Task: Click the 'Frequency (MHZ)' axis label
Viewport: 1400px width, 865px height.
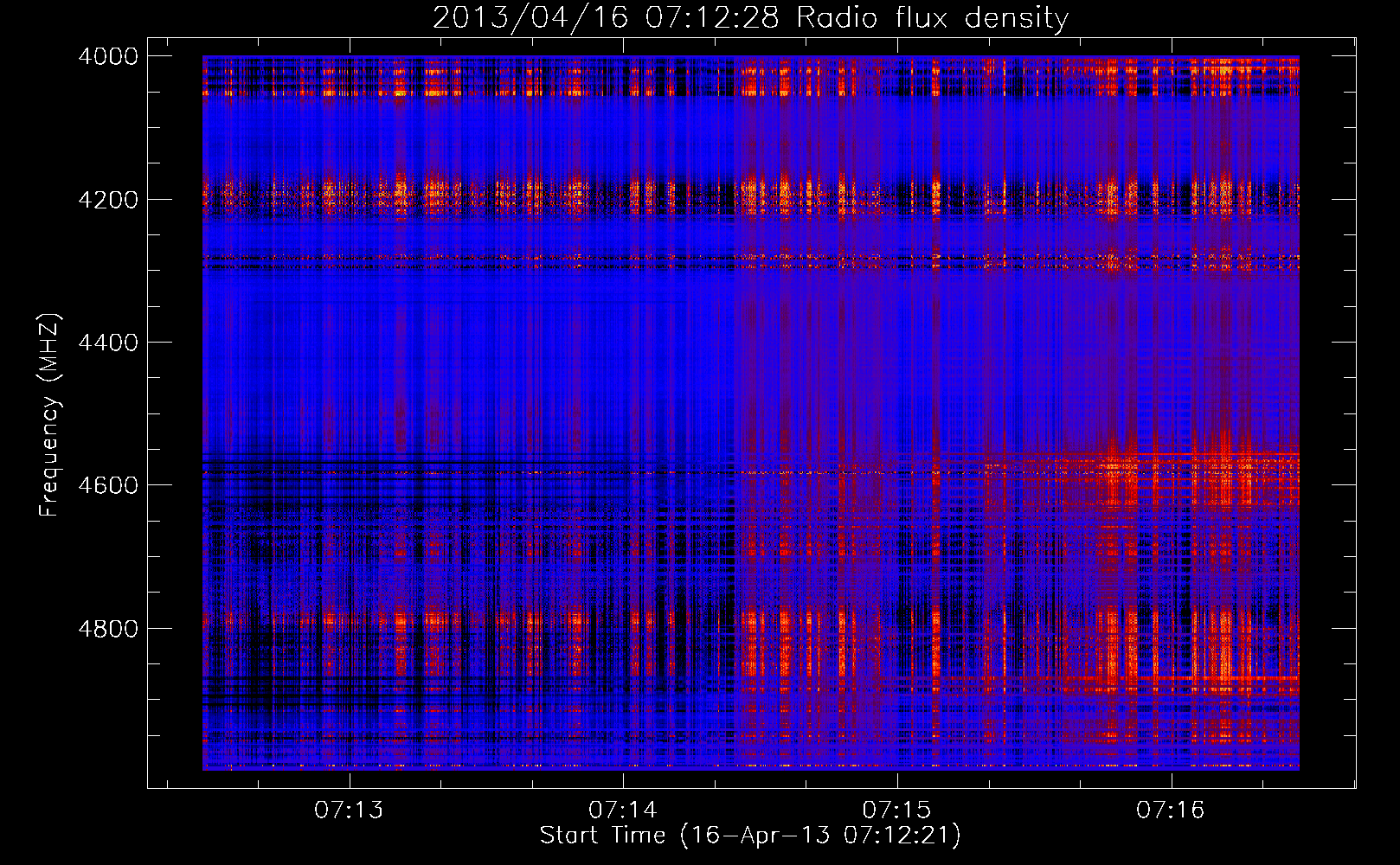Action: tap(49, 414)
